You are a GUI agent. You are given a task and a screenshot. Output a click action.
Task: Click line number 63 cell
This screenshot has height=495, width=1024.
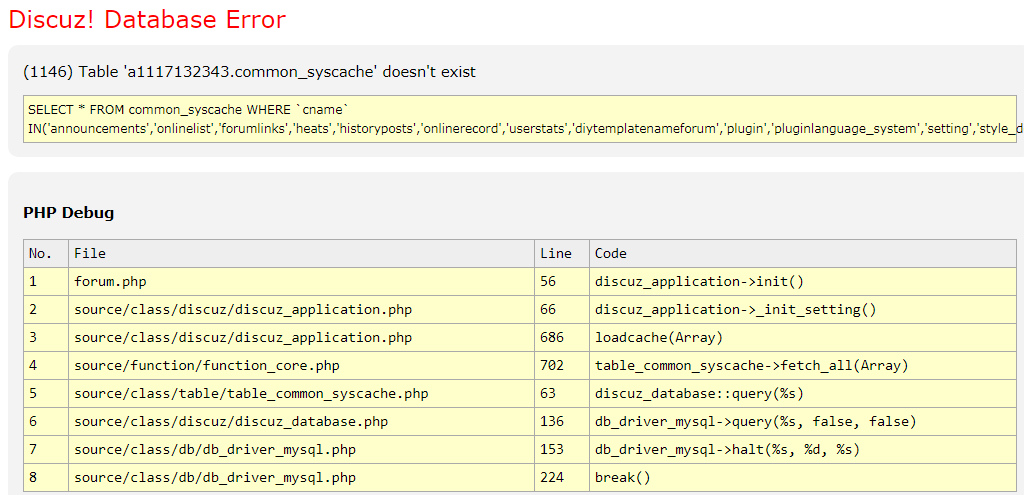point(562,394)
